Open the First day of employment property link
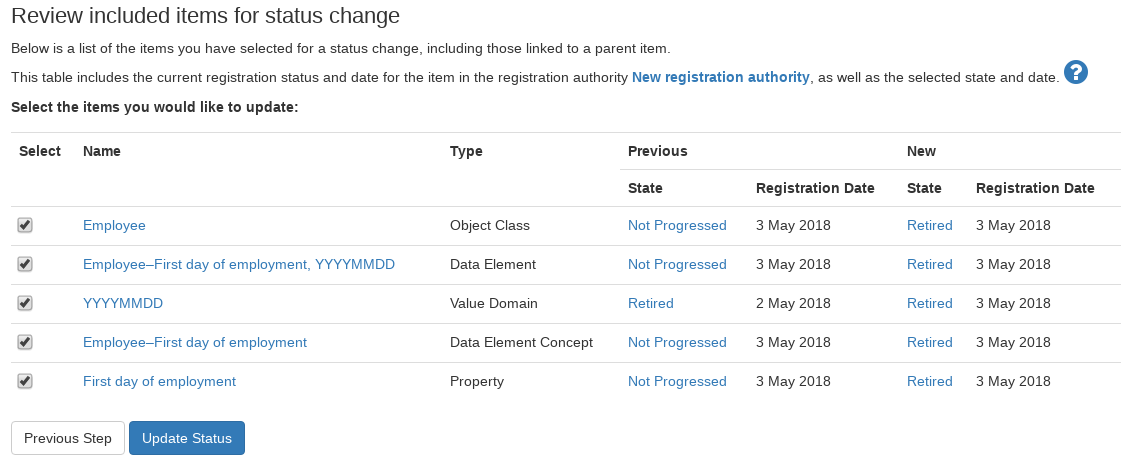Image resolution: width=1140 pixels, height=465 pixels. tap(159, 381)
